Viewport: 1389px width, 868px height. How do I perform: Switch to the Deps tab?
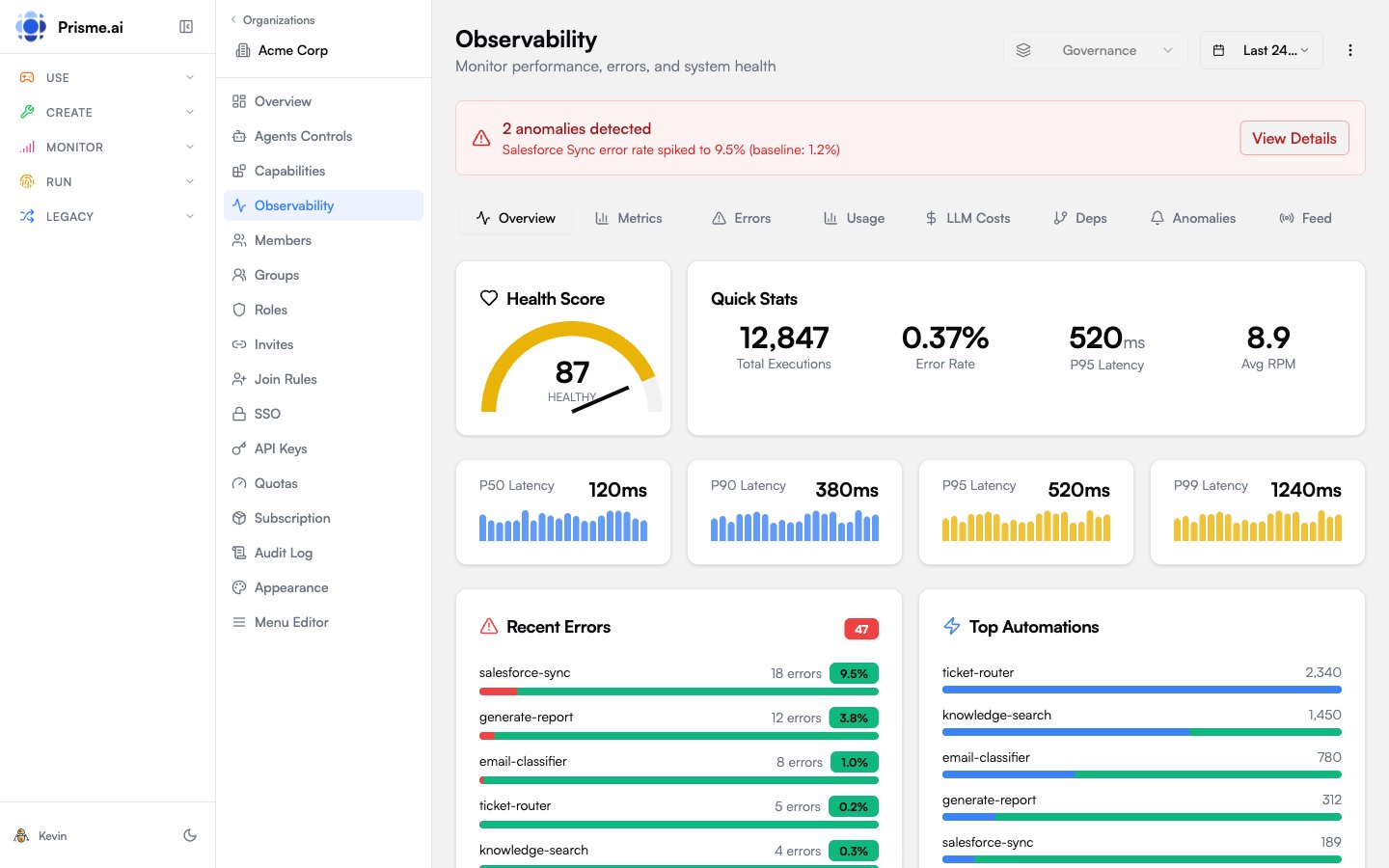tap(1080, 218)
